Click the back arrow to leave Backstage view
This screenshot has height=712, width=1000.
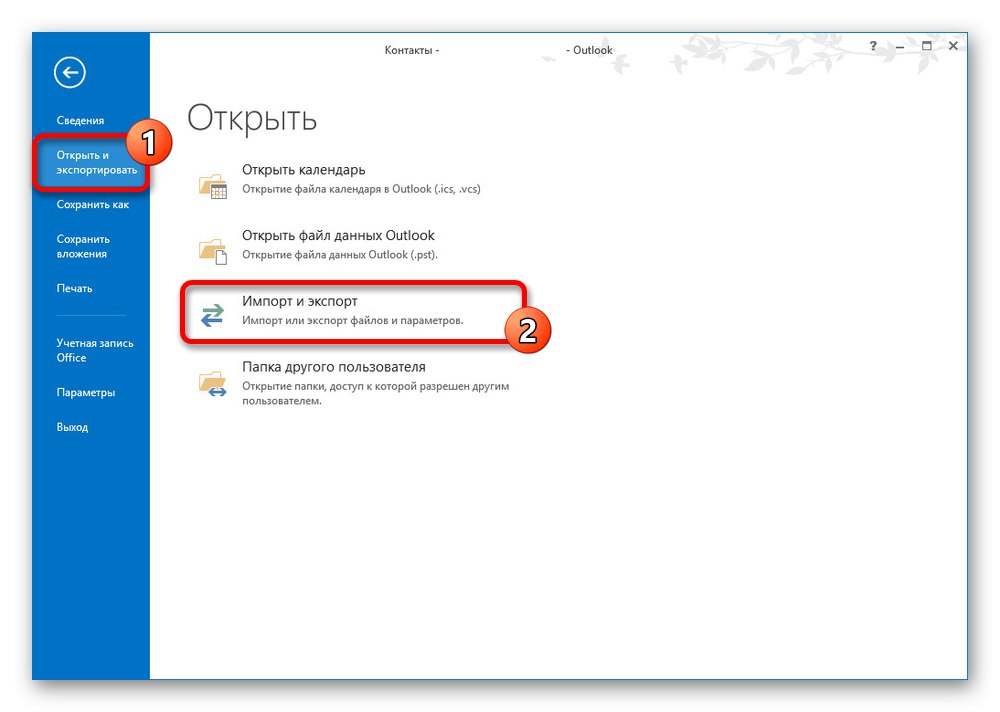coord(69,72)
